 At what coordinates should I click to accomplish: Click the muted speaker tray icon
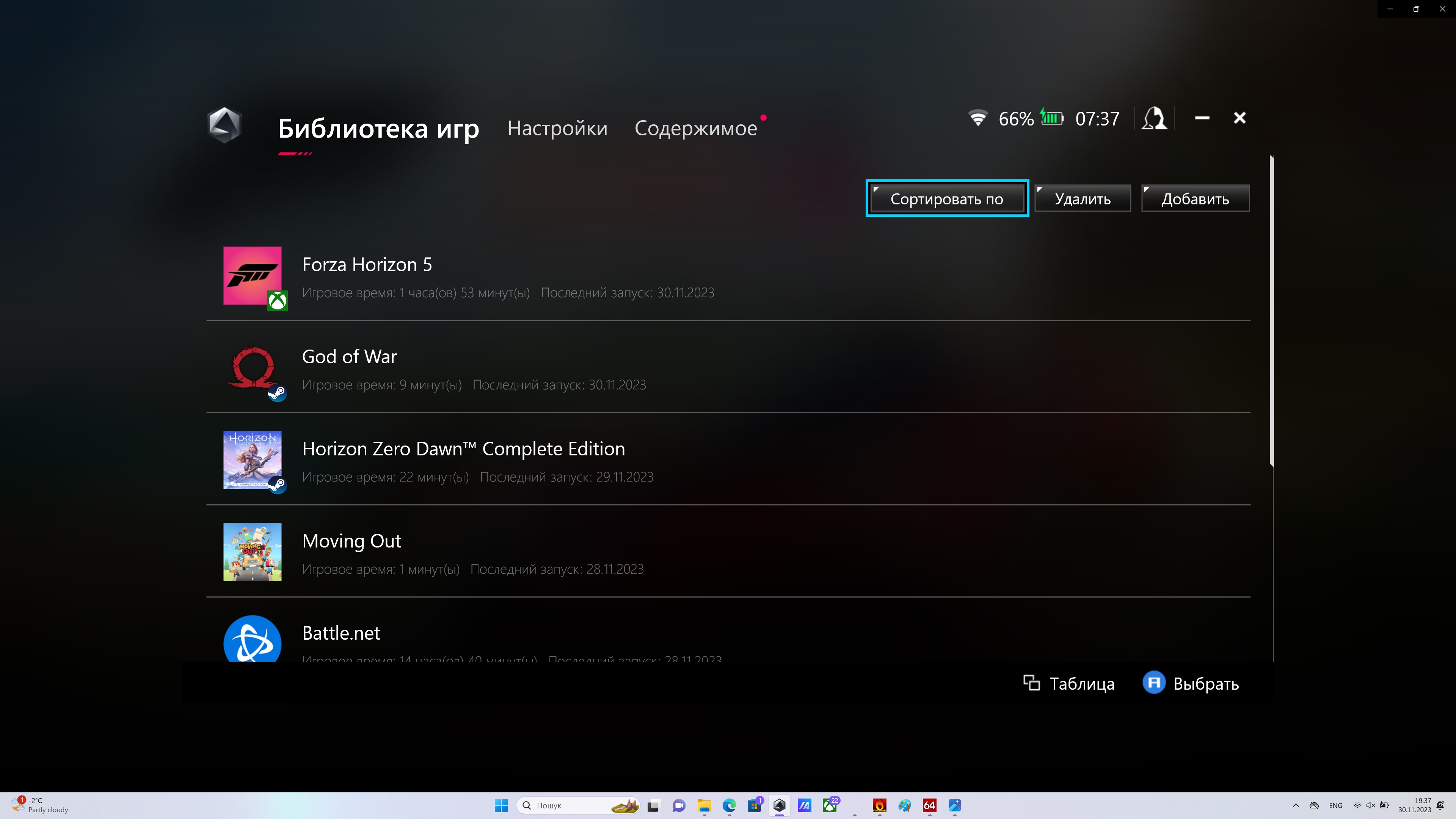tap(1371, 805)
